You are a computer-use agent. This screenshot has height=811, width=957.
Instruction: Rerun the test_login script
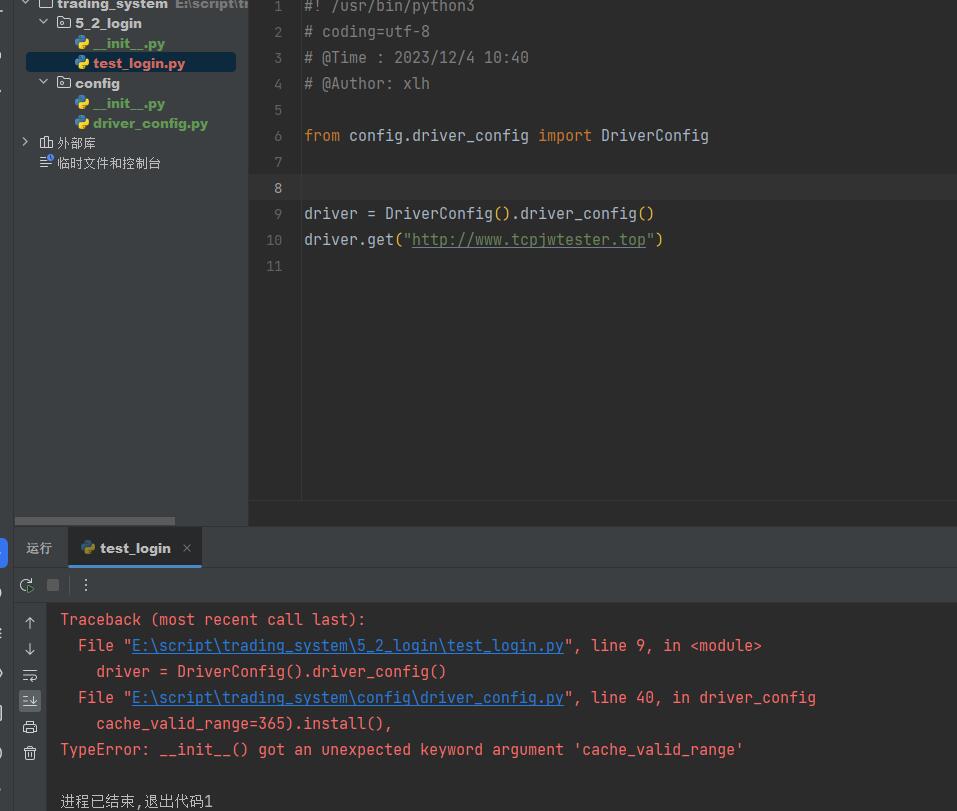click(27, 585)
